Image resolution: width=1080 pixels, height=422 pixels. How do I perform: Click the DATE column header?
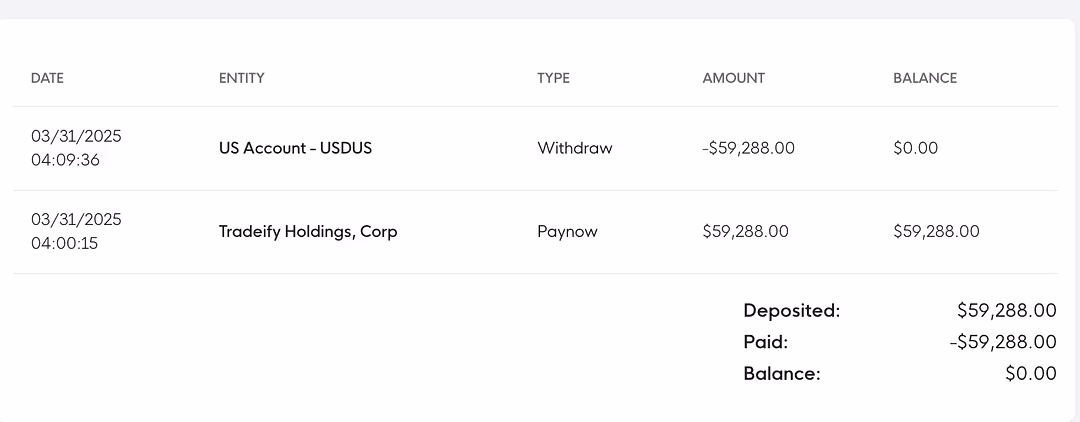click(x=47, y=78)
